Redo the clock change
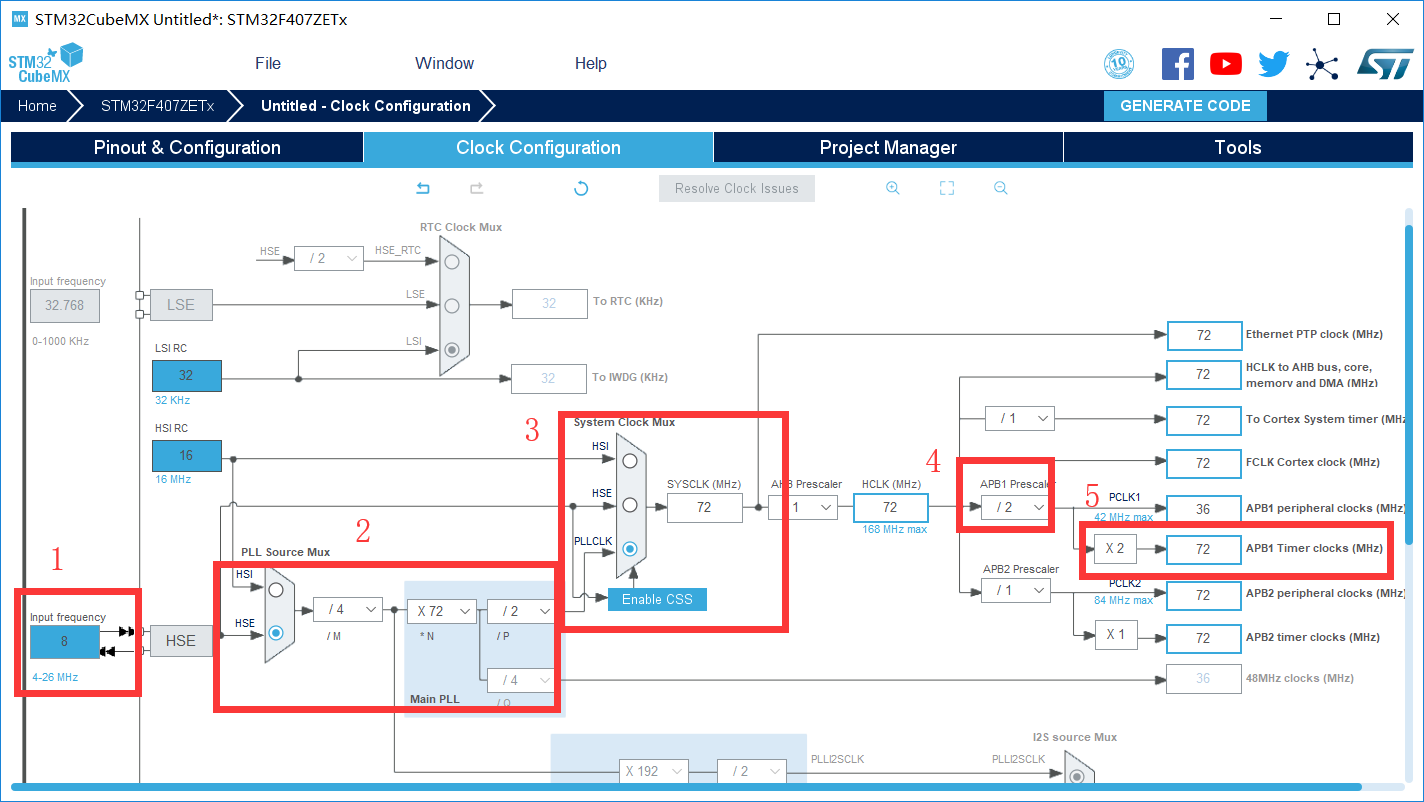Viewport: 1424px width, 802px height. 477,188
